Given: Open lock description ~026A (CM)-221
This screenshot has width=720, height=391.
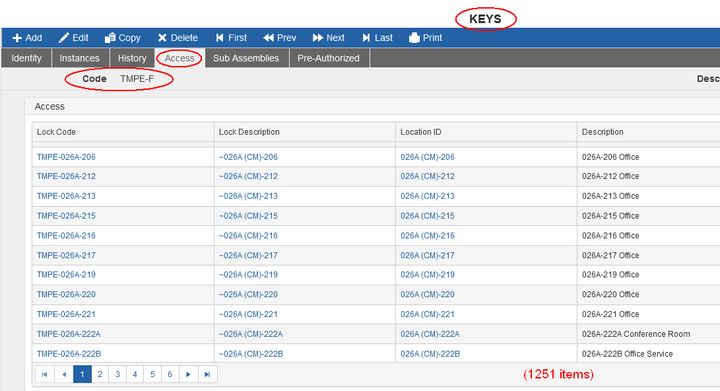Looking at the screenshot, I should [248, 314].
